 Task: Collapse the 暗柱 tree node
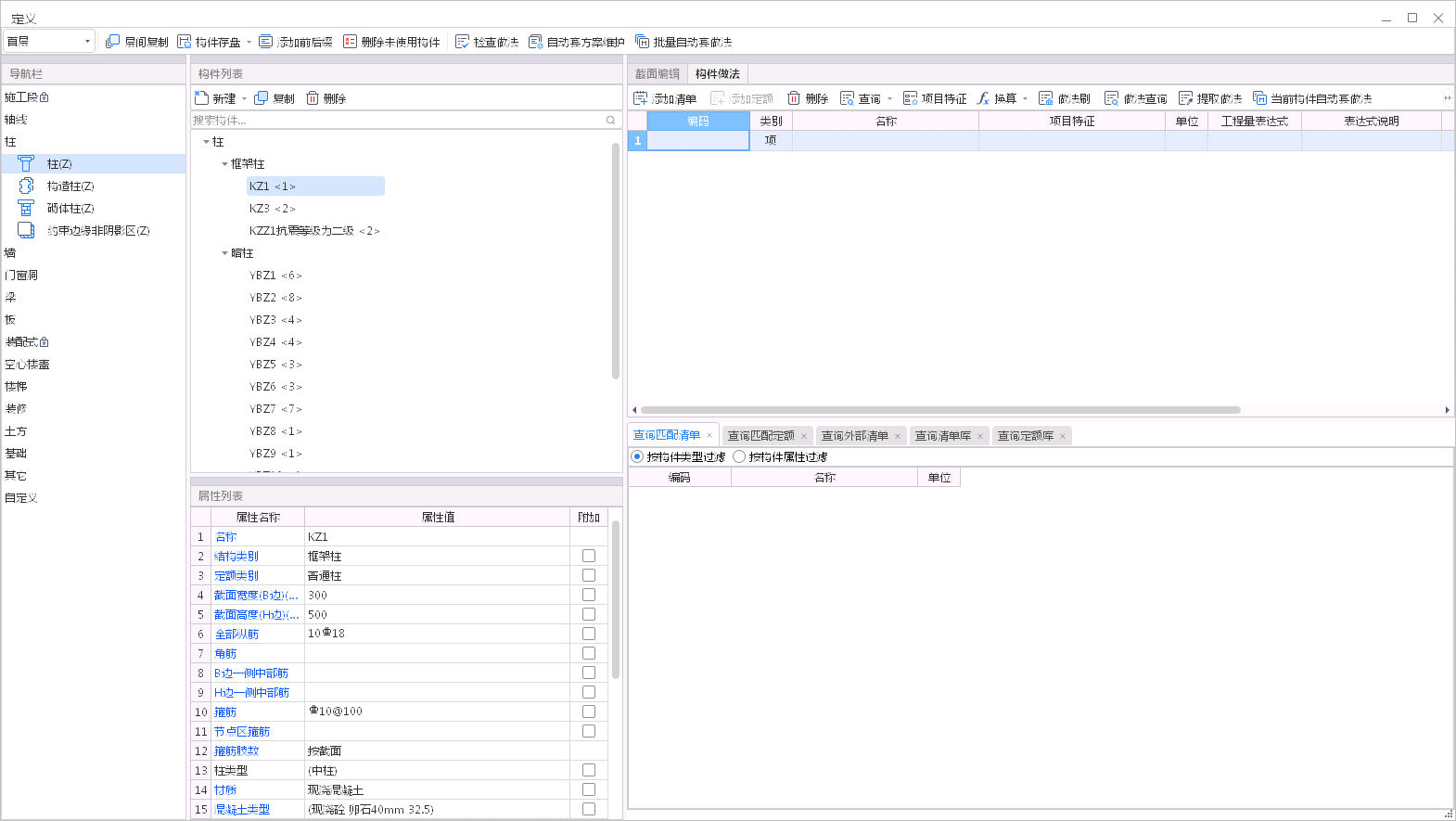click(x=224, y=253)
